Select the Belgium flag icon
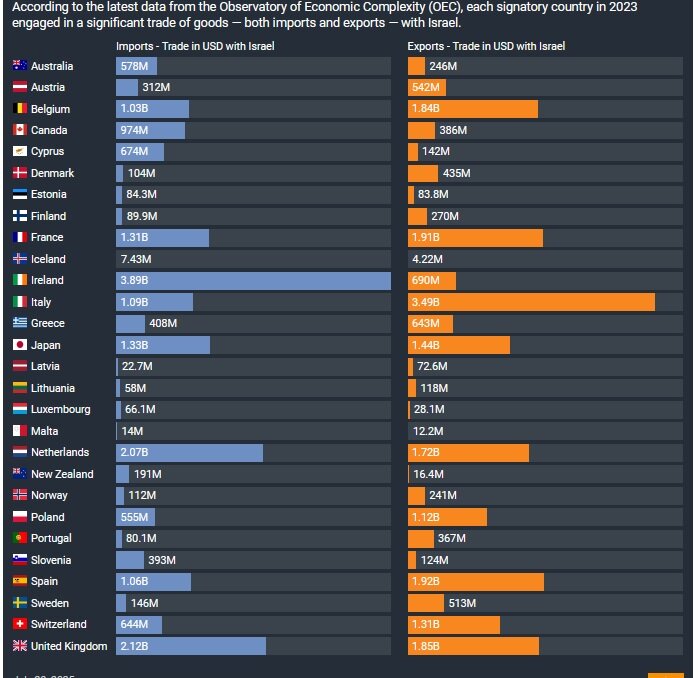This screenshot has height=678, width=698. pyautogui.click(x=20, y=109)
